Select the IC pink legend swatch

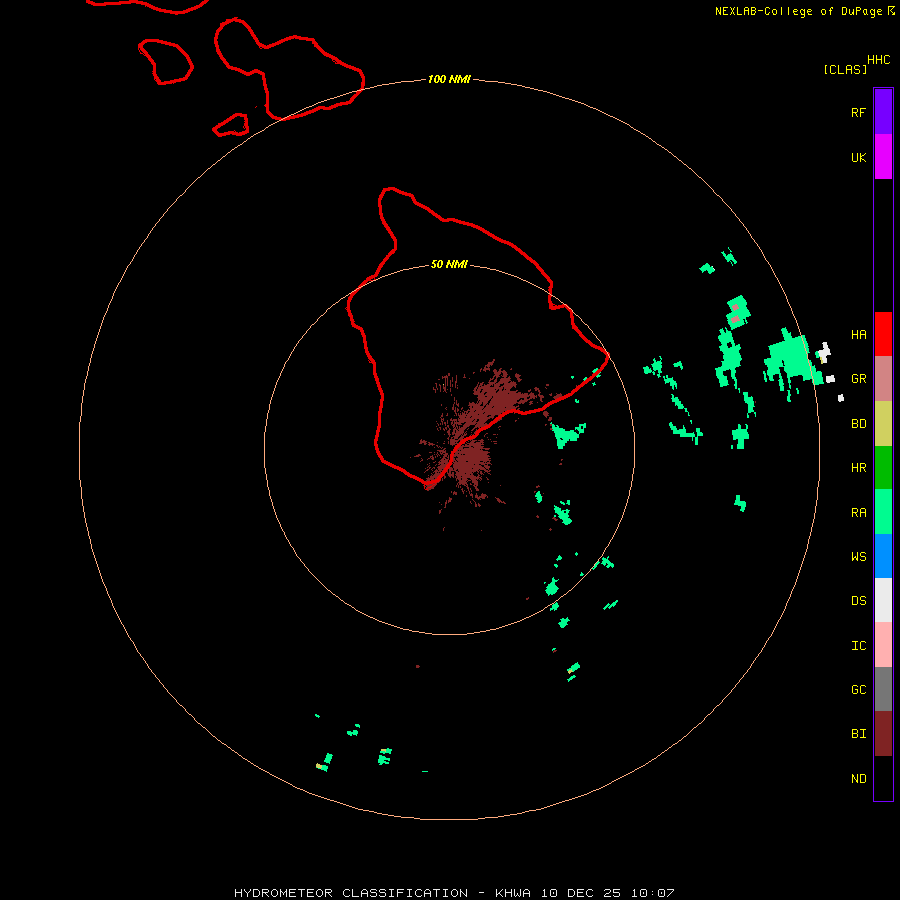point(883,645)
